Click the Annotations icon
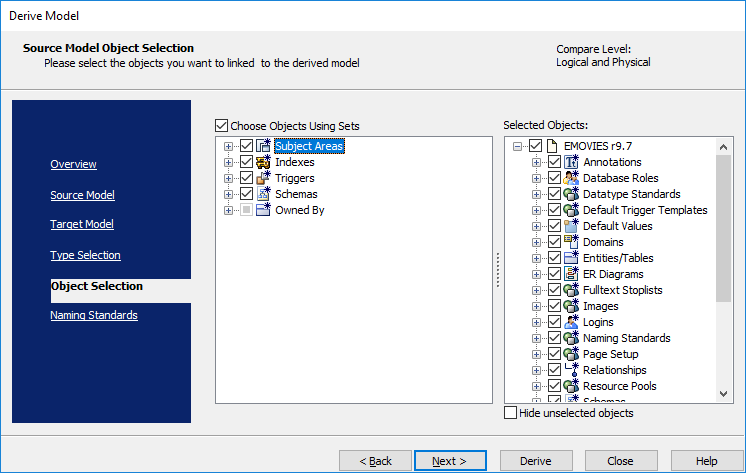This screenshot has width=746, height=473. point(571,162)
